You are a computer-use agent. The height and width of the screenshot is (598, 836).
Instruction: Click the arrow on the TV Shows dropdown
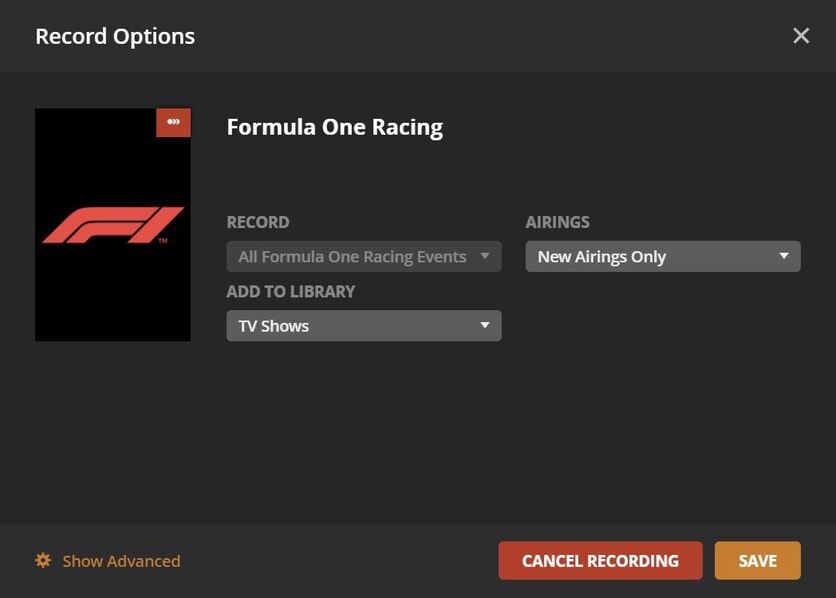485,325
